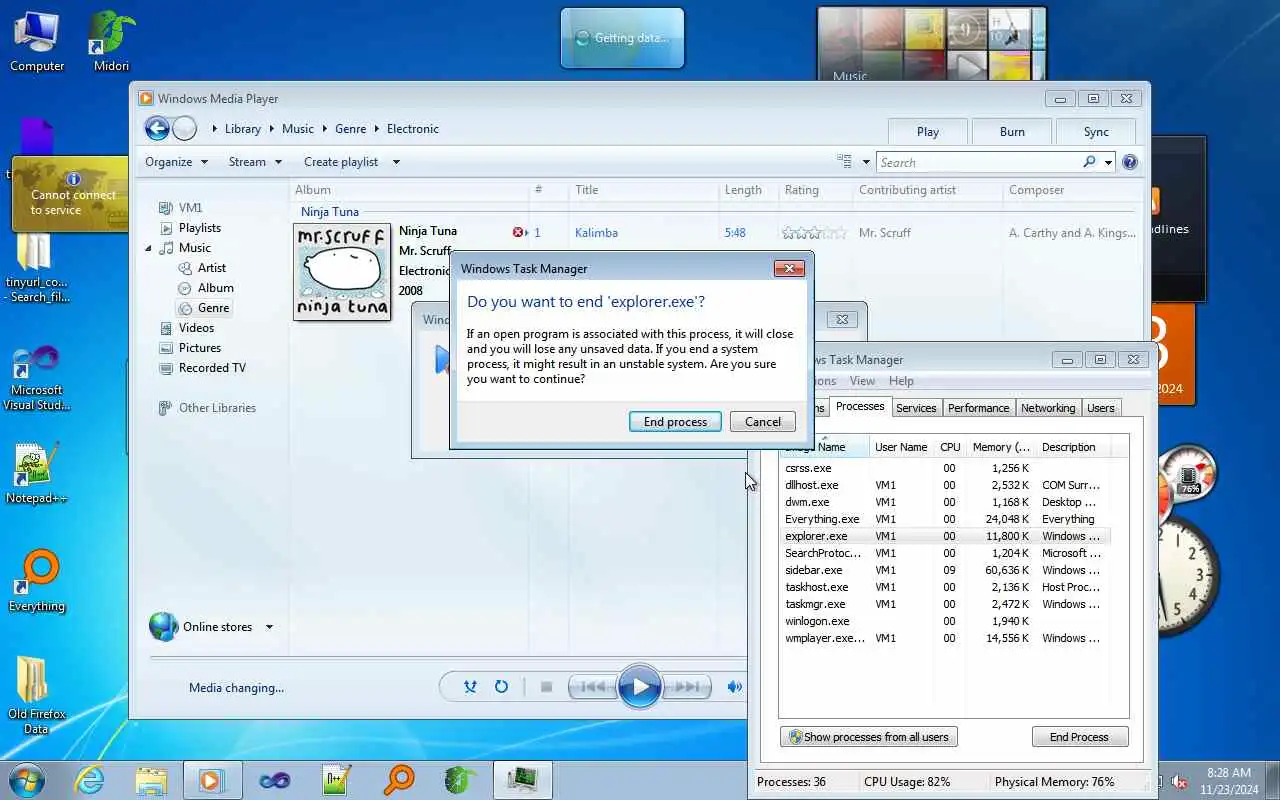Image resolution: width=1280 pixels, height=800 pixels.
Task: Open the view options icon beside search
Action: click(844, 161)
